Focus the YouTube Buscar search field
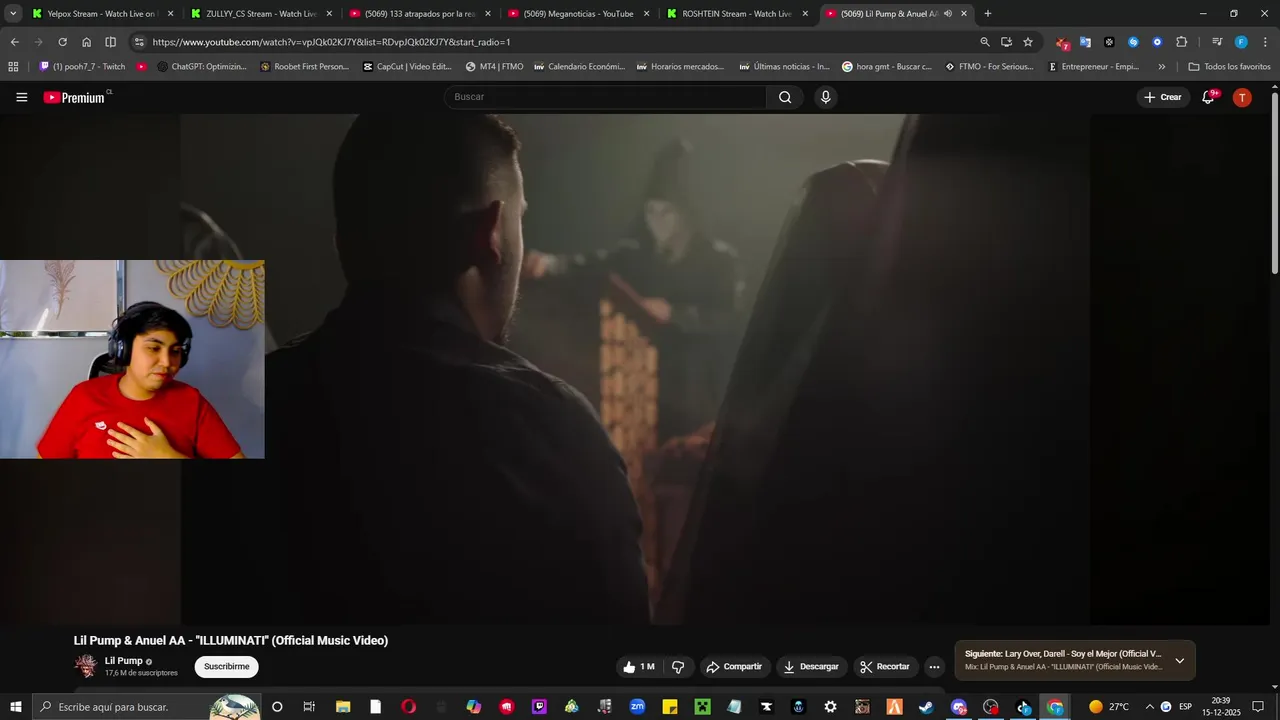 [605, 97]
